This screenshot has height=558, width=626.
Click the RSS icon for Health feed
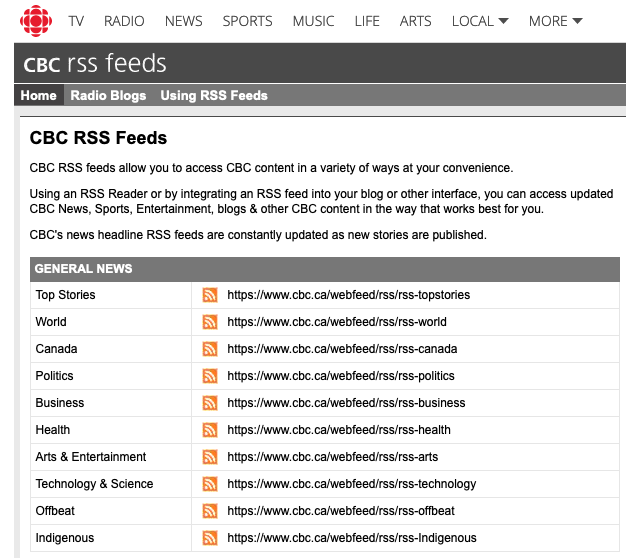(x=210, y=430)
